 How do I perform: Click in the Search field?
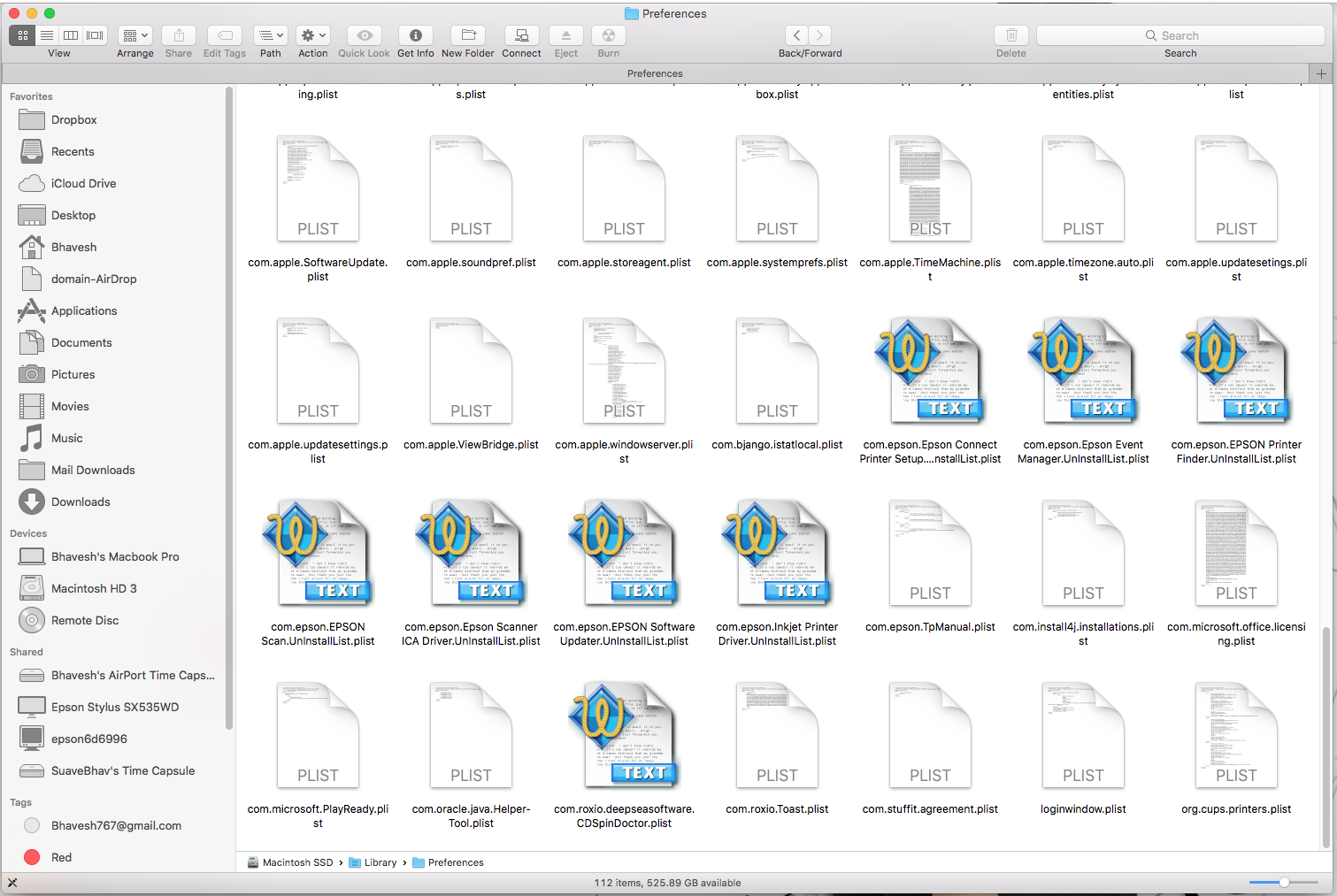point(1180,35)
